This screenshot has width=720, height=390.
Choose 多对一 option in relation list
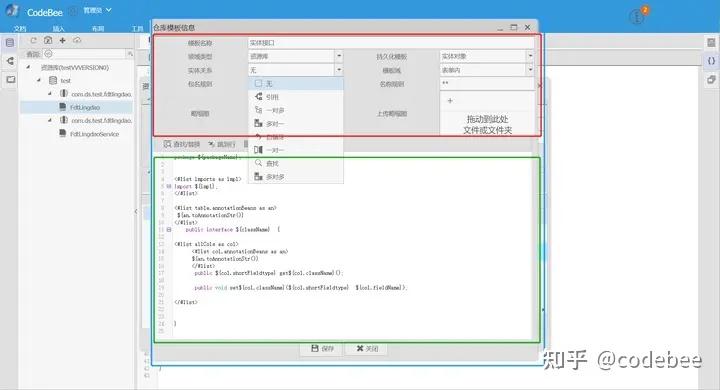(x=296, y=124)
